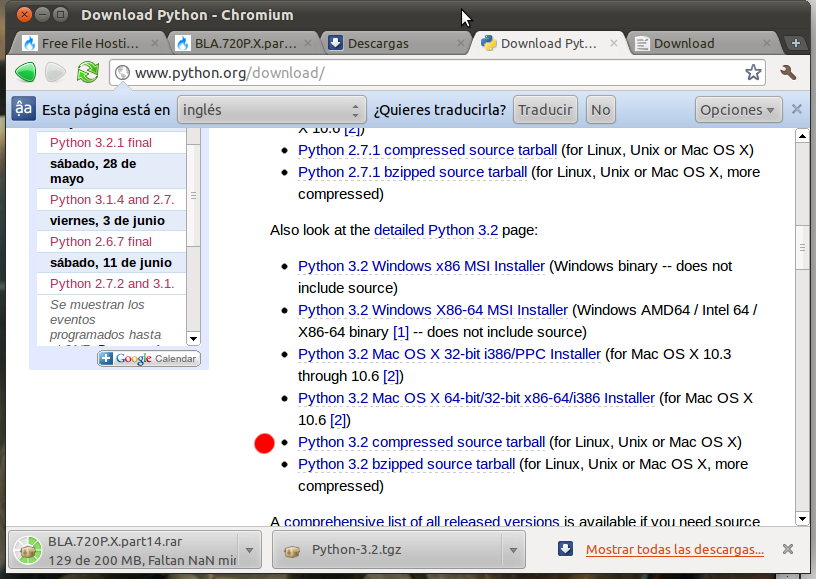Go back with the green back arrow
The height and width of the screenshot is (579, 816).
[26, 72]
